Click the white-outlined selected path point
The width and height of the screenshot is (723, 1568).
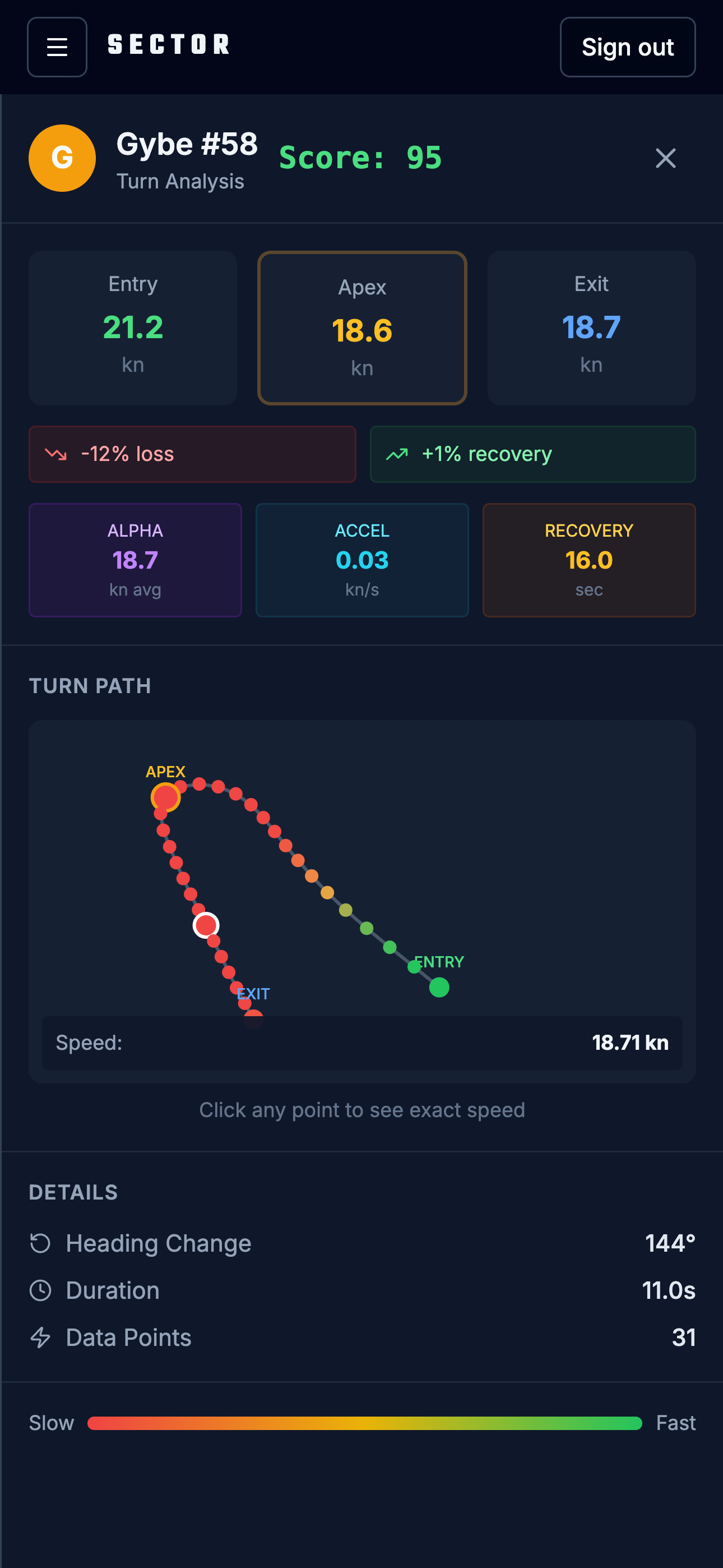click(x=206, y=925)
